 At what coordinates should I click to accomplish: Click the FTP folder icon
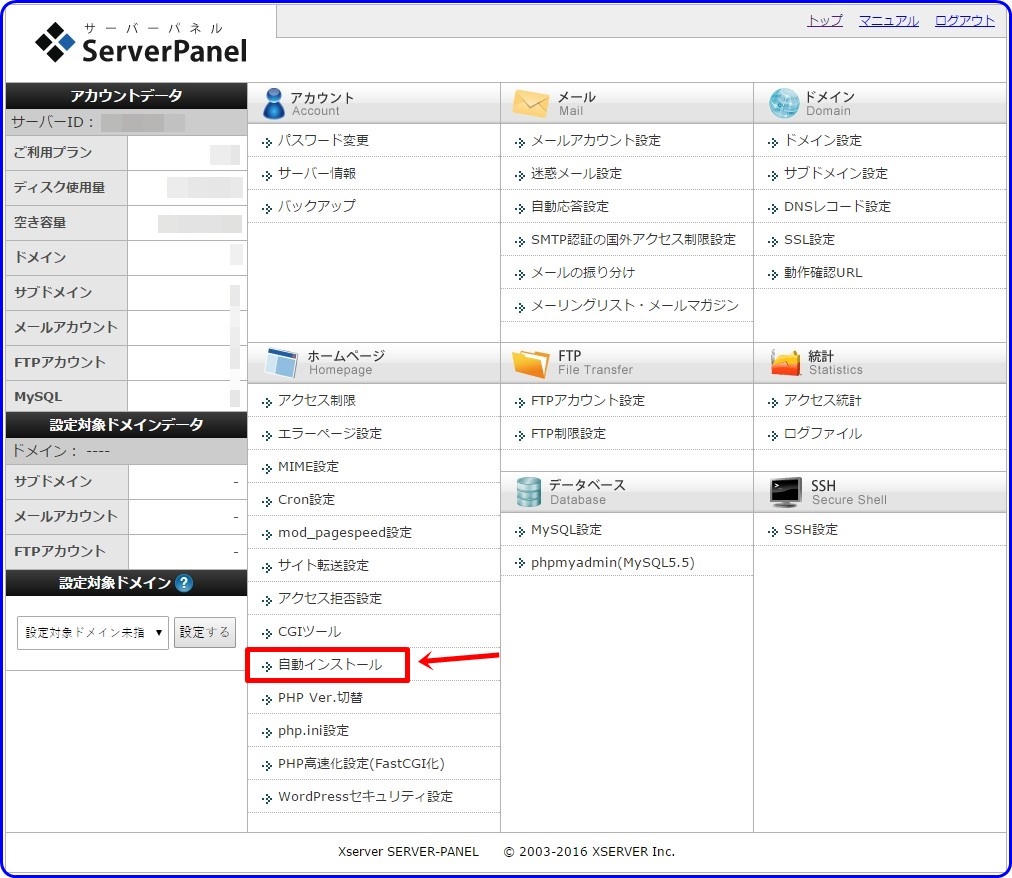(x=530, y=363)
